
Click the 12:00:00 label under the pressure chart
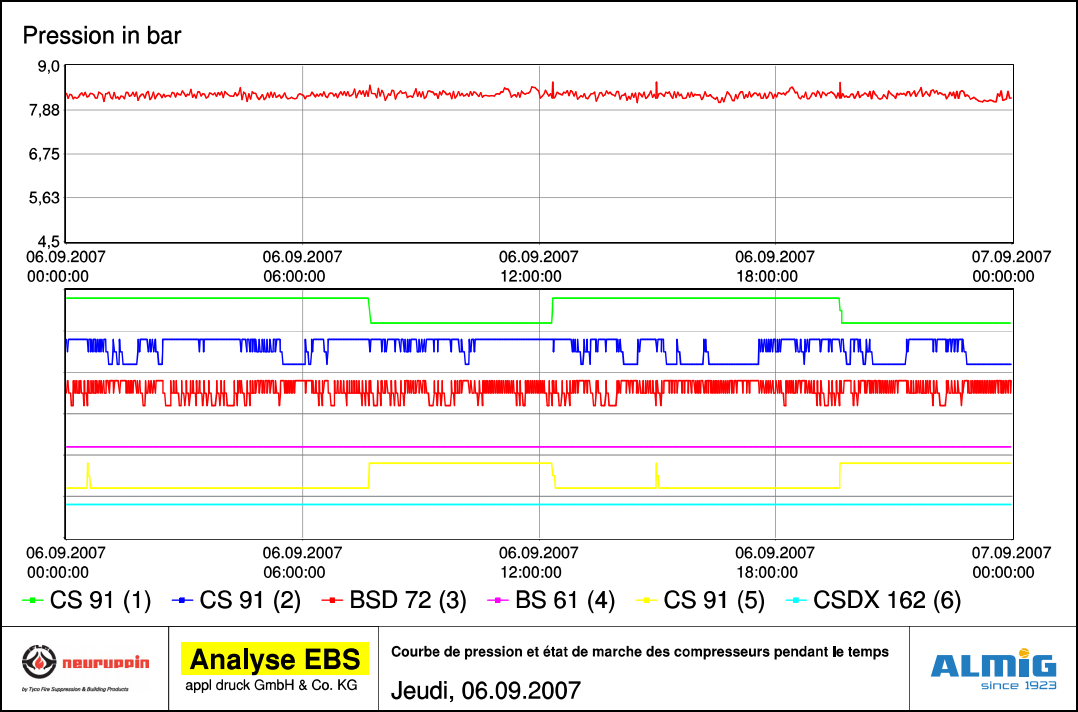531,277
